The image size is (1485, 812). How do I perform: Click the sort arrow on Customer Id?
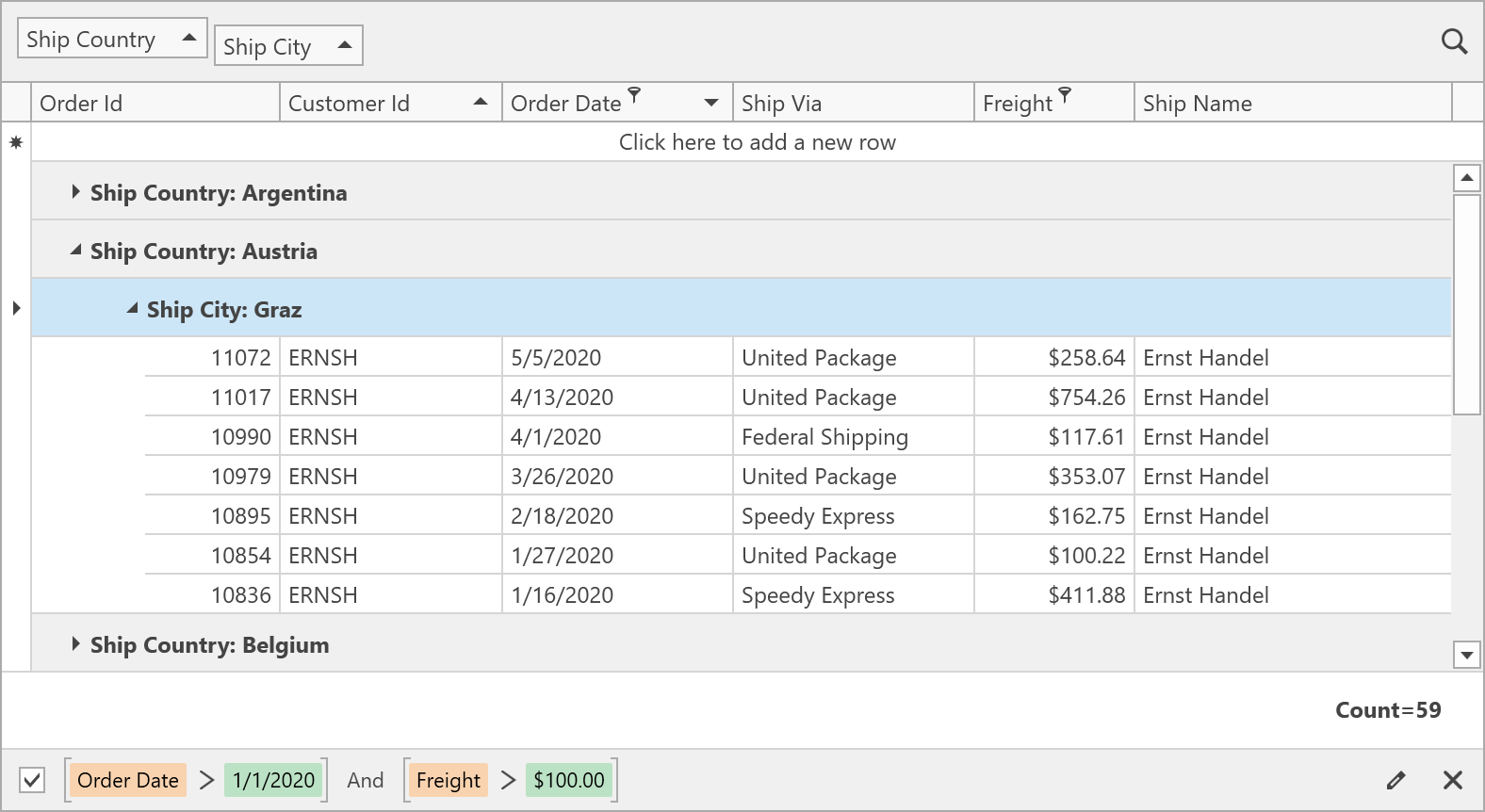481,102
